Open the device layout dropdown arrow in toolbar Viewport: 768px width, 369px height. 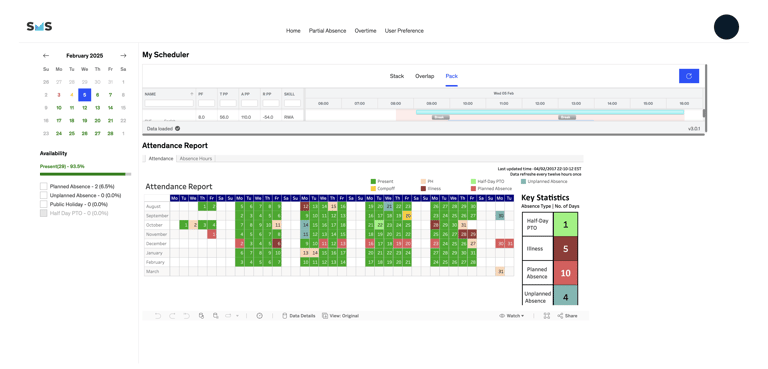click(238, 316)
